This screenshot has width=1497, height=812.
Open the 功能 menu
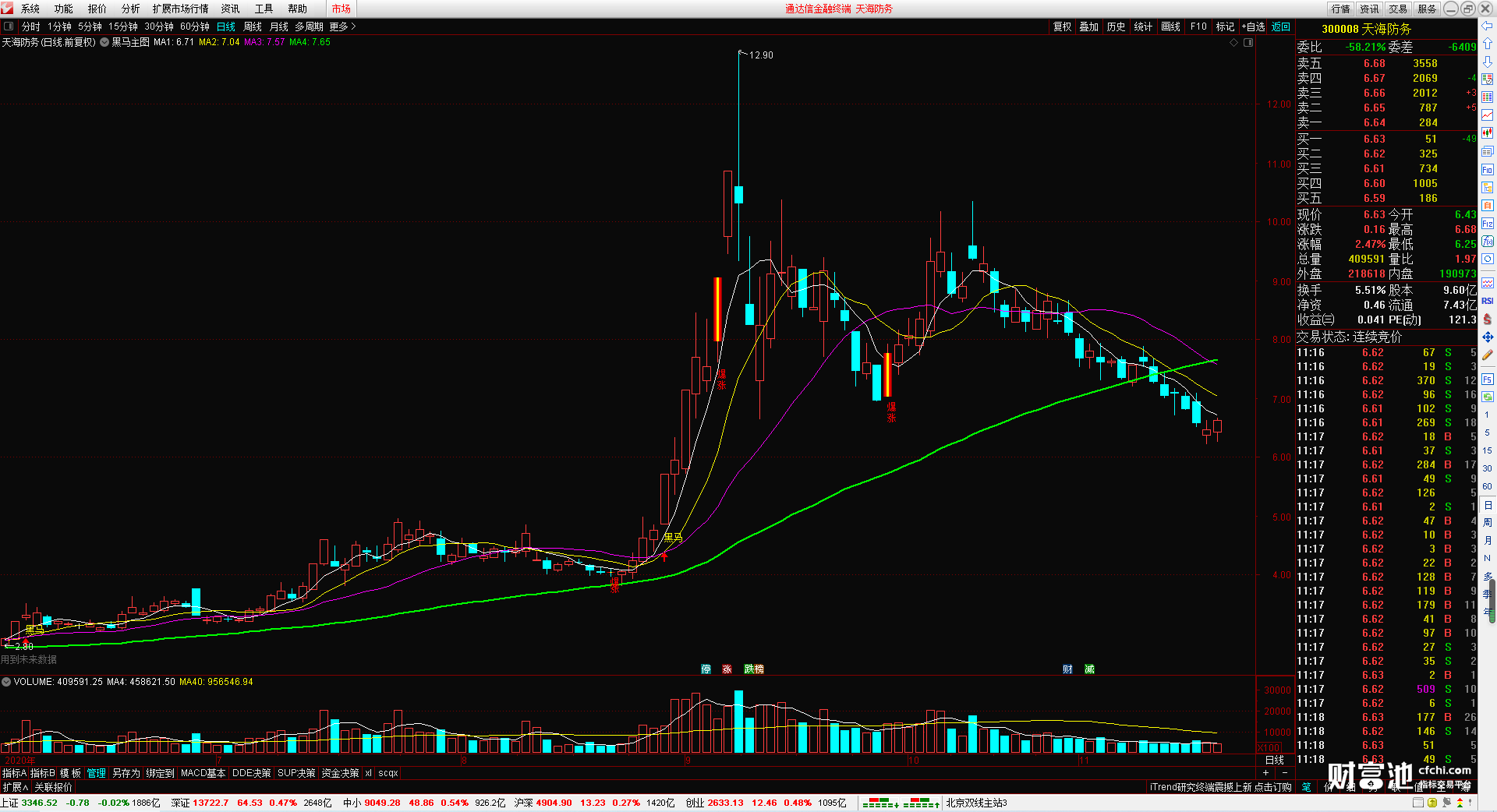tap(64, 9)
